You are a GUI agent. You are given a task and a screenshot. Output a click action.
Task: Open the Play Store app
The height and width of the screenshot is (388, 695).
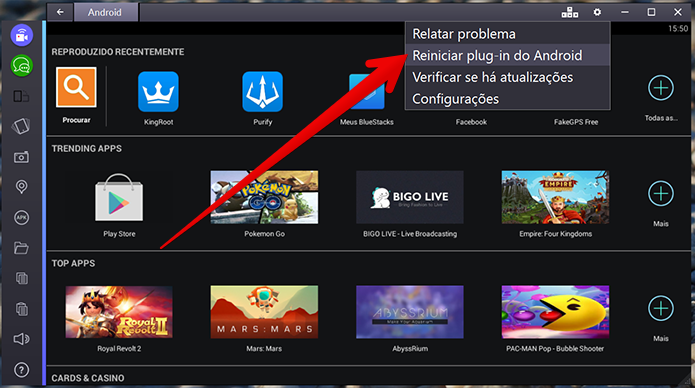119,197
